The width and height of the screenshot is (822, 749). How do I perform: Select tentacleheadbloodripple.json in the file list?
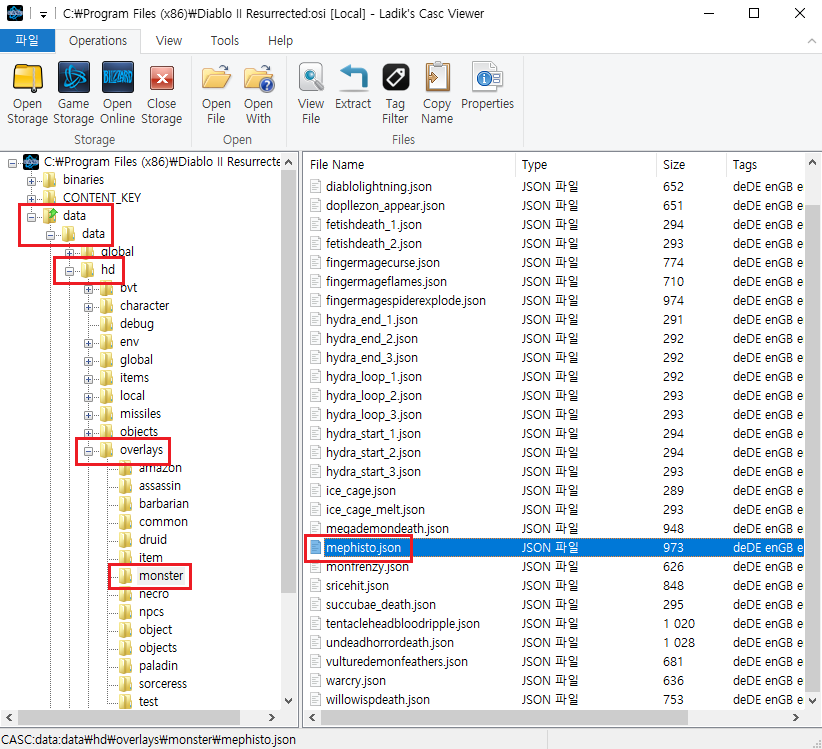coord(403,624)
